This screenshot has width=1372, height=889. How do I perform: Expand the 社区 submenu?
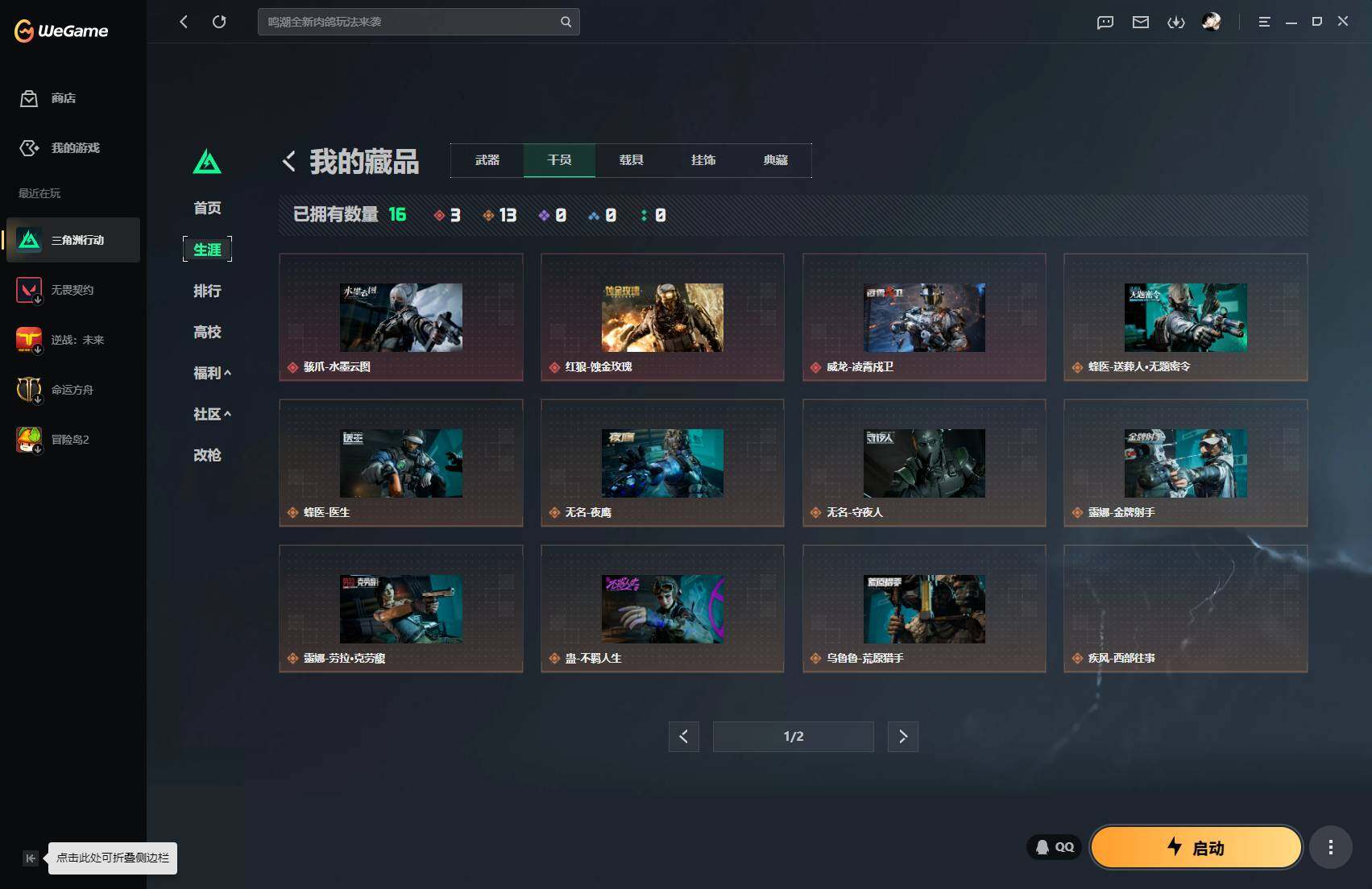(x=212, y=414)
